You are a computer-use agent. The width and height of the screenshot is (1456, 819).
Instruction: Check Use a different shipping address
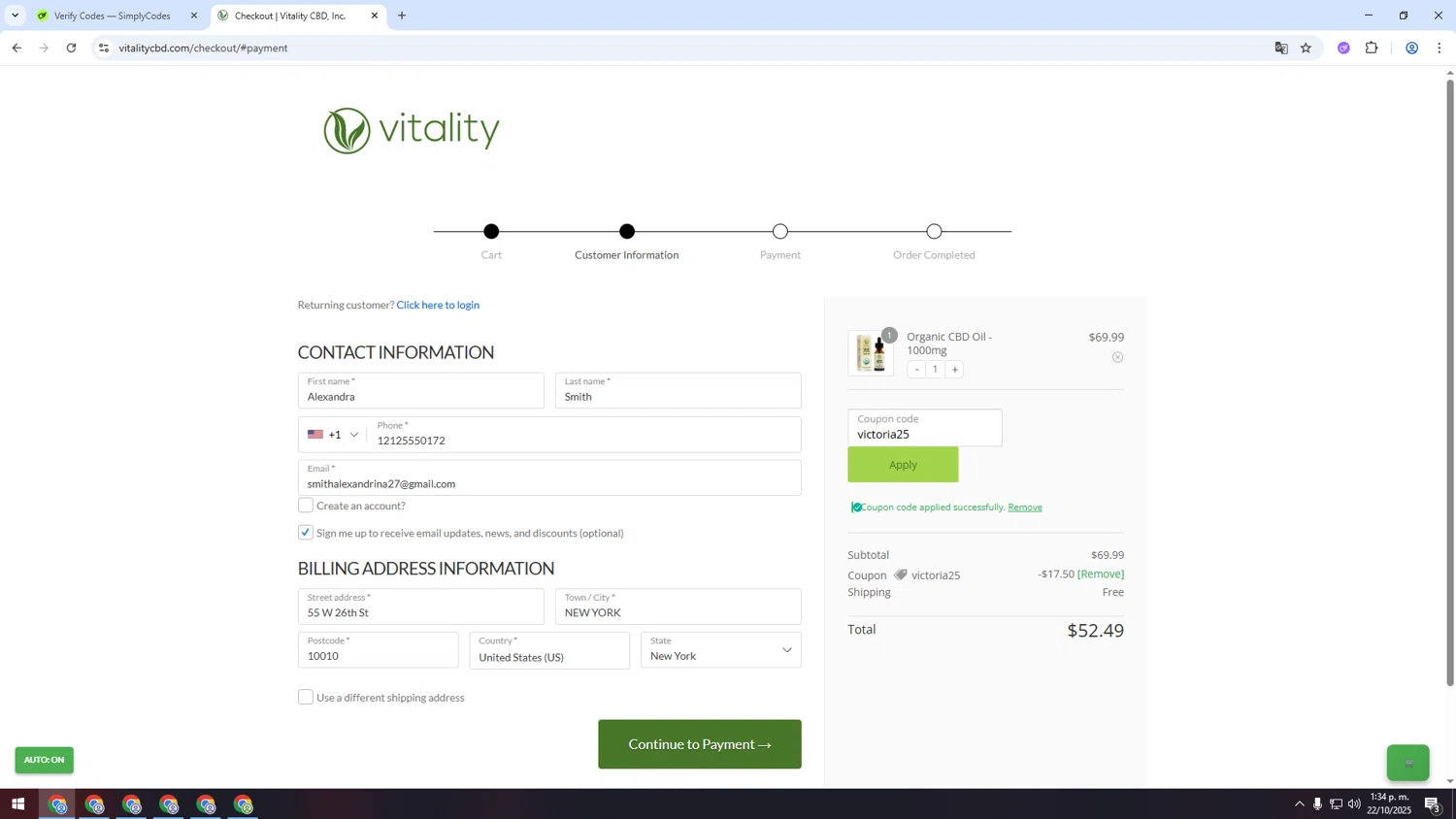click(x=306, y=698)
